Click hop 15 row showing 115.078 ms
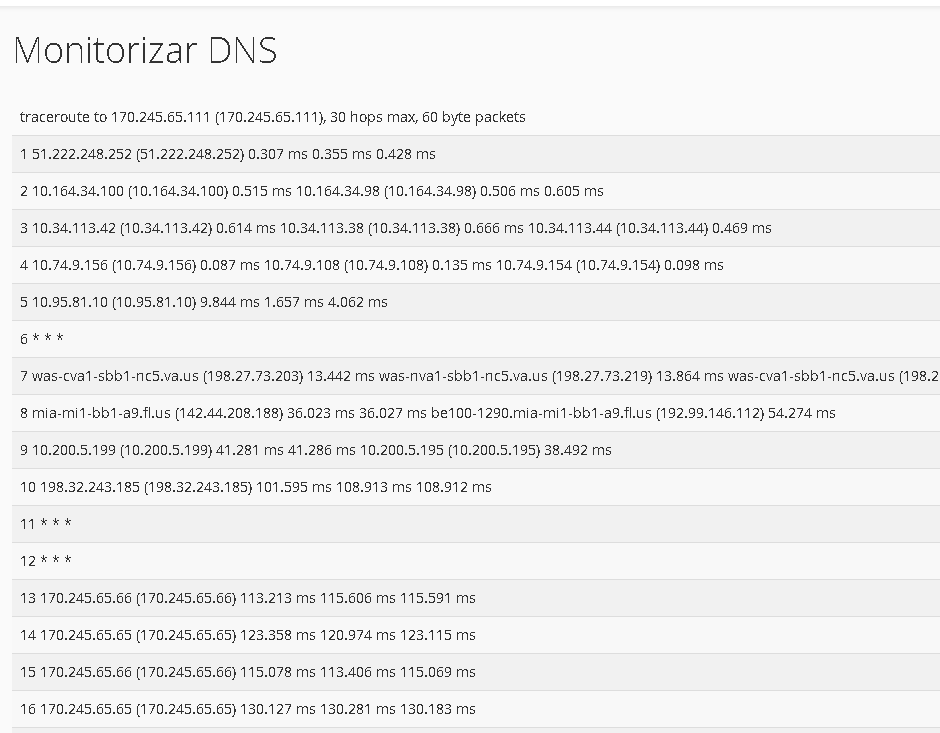 point(476,672)
